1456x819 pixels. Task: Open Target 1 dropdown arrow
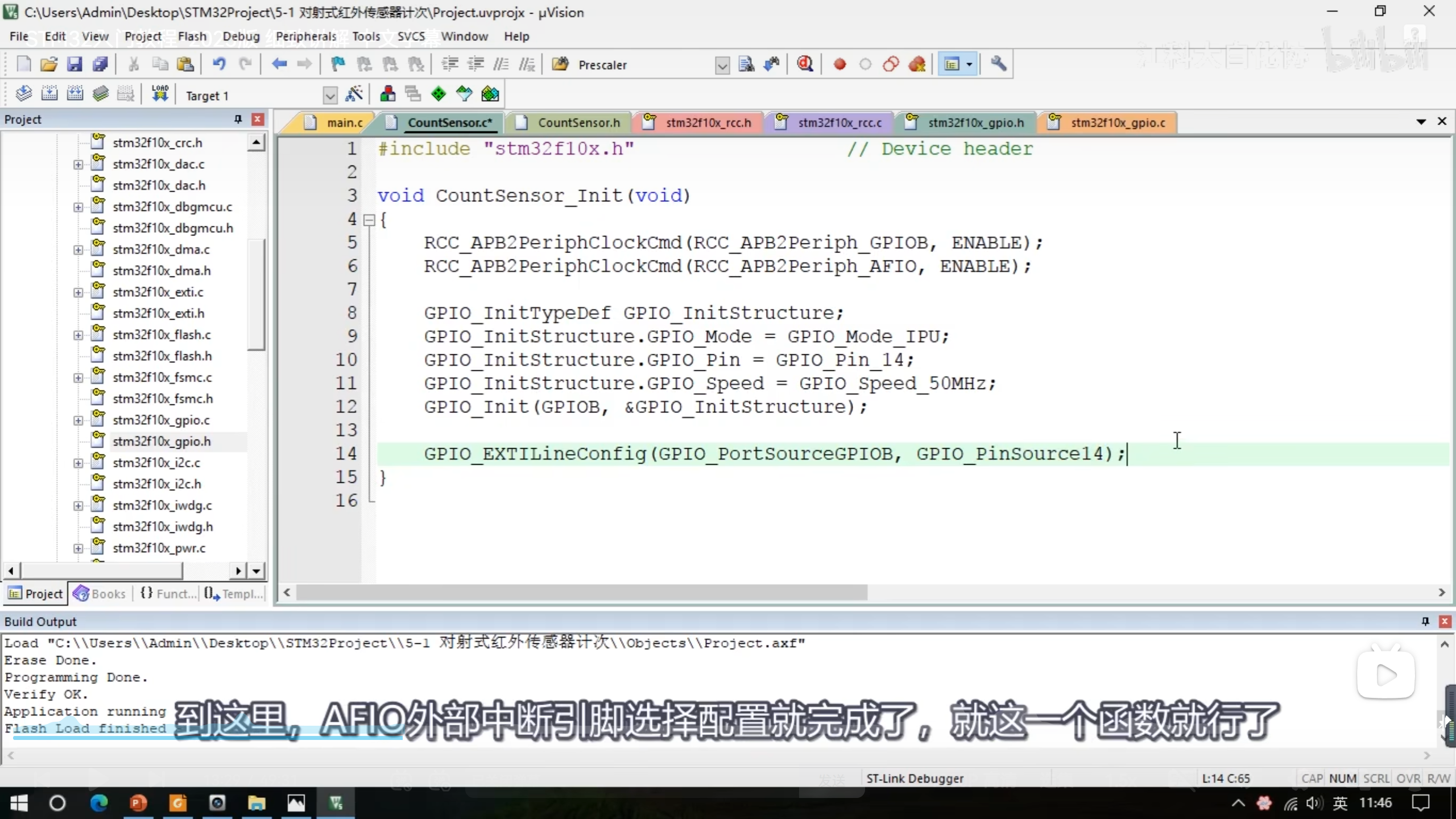pyautogui.click(x=329, y=96)
